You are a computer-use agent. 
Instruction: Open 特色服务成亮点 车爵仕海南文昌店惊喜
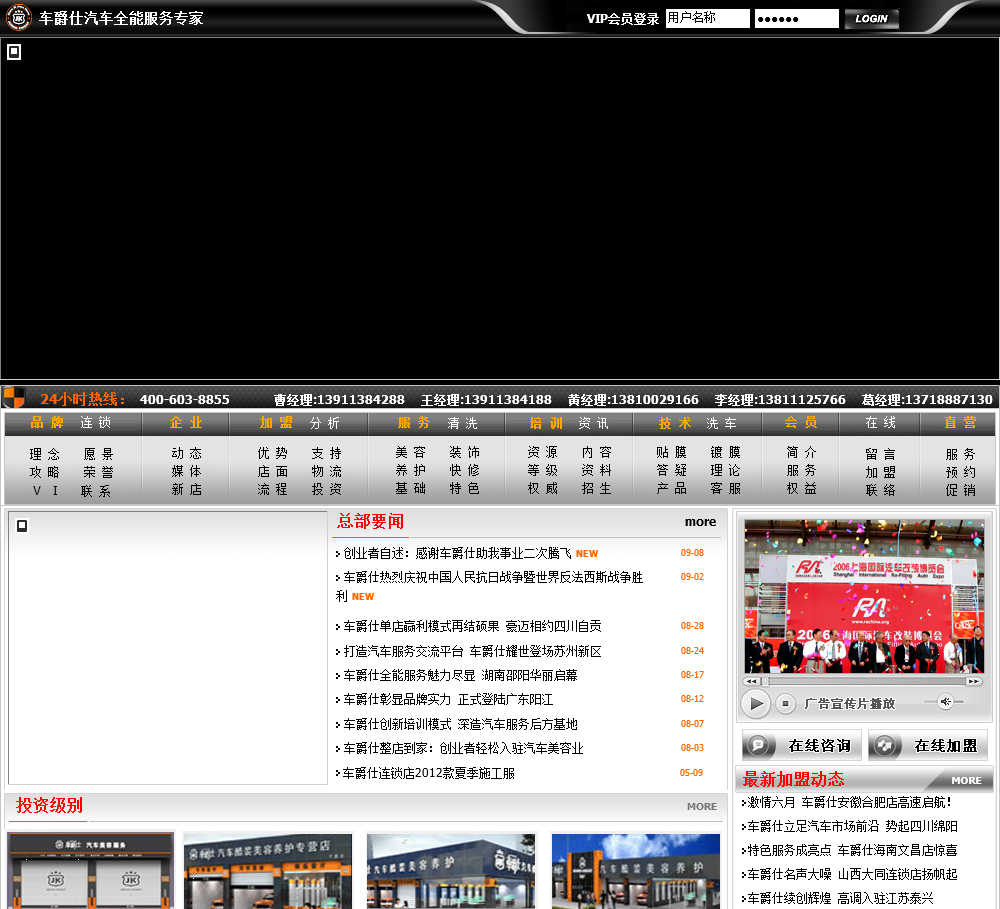[x=852, y=850]
